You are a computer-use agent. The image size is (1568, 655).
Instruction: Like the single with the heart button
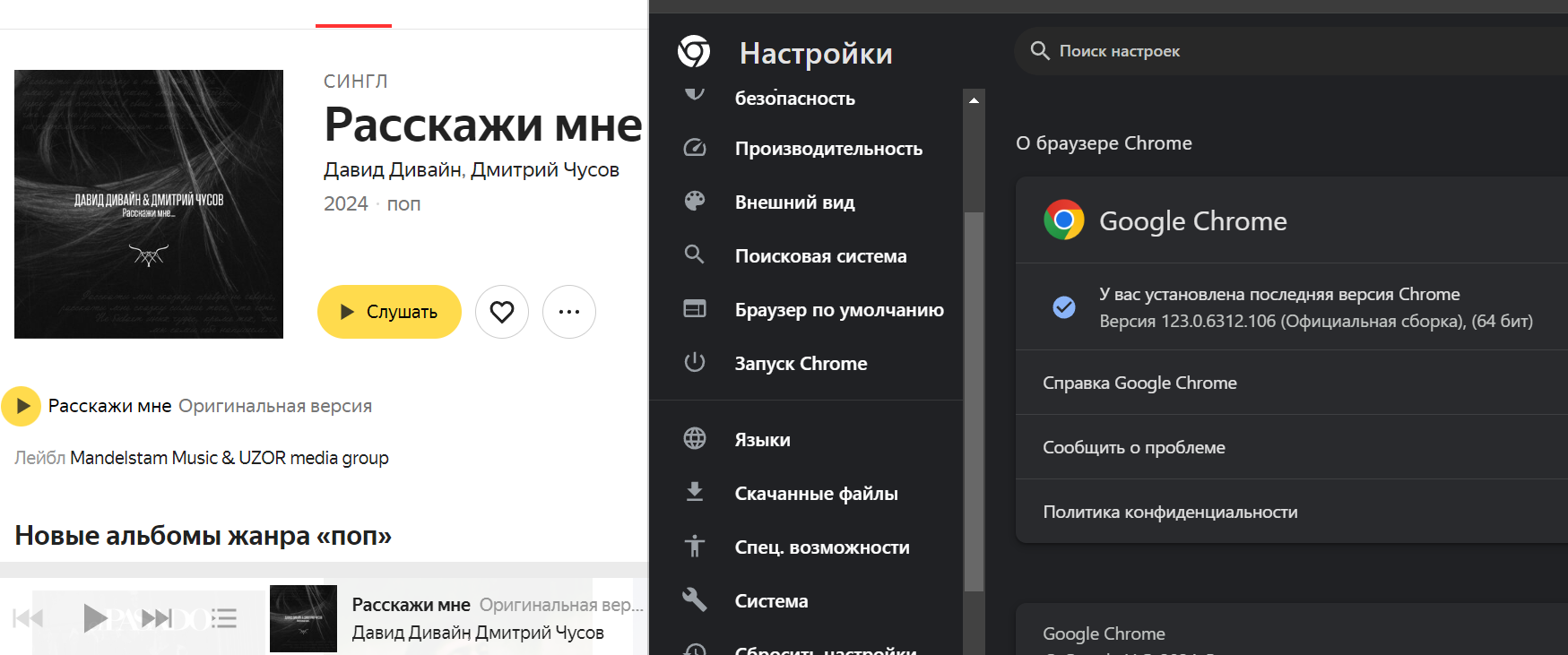(502, 312)
